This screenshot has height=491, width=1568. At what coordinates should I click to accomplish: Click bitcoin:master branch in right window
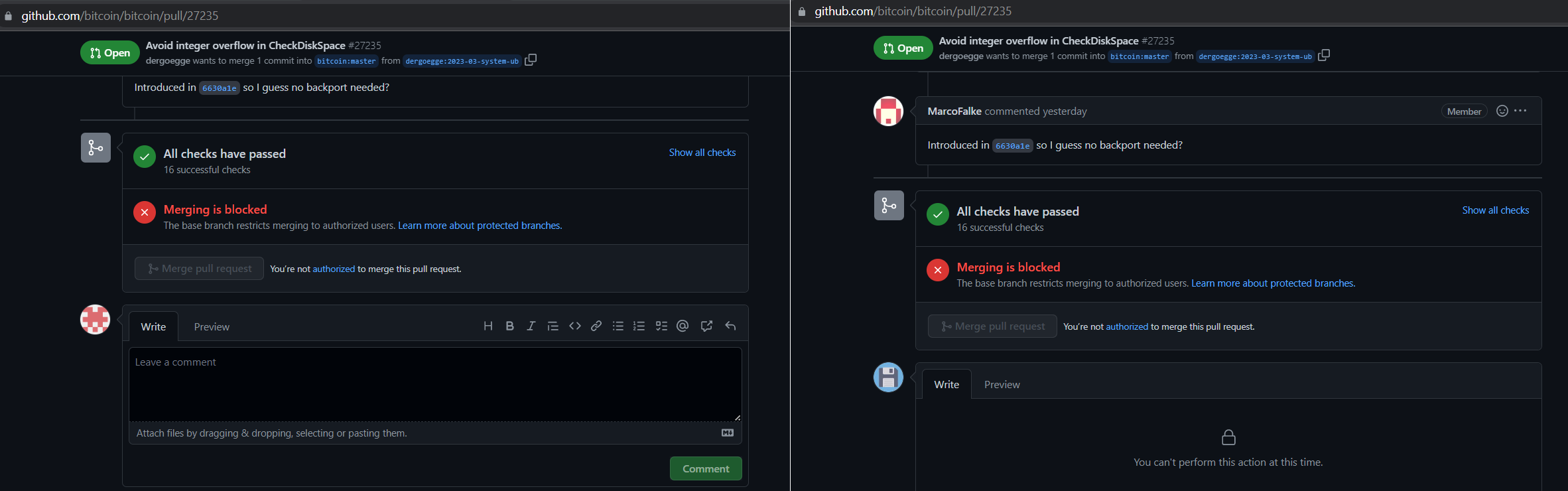[1140, 56]
